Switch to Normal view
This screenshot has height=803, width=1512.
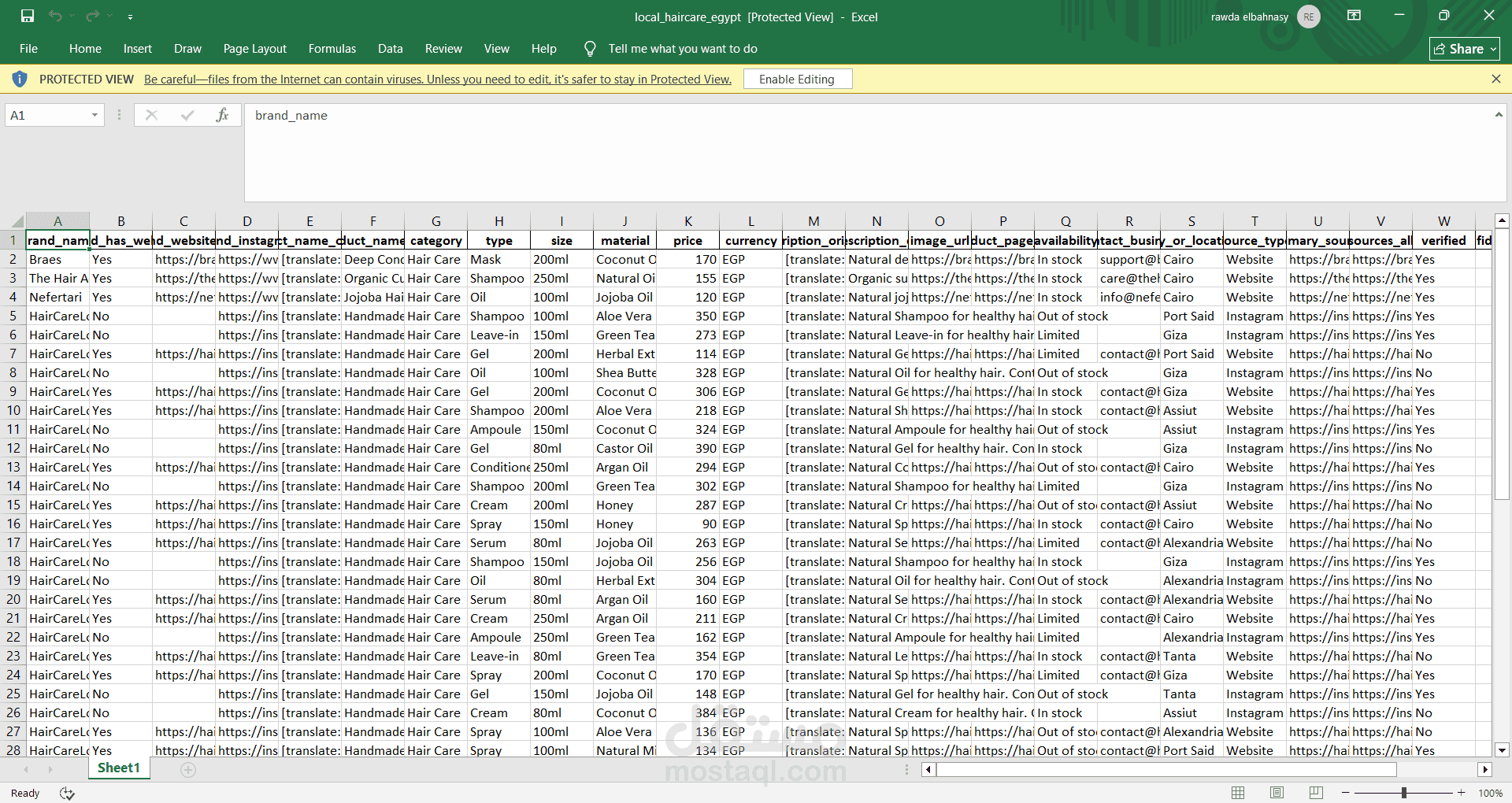[1238, 793]
